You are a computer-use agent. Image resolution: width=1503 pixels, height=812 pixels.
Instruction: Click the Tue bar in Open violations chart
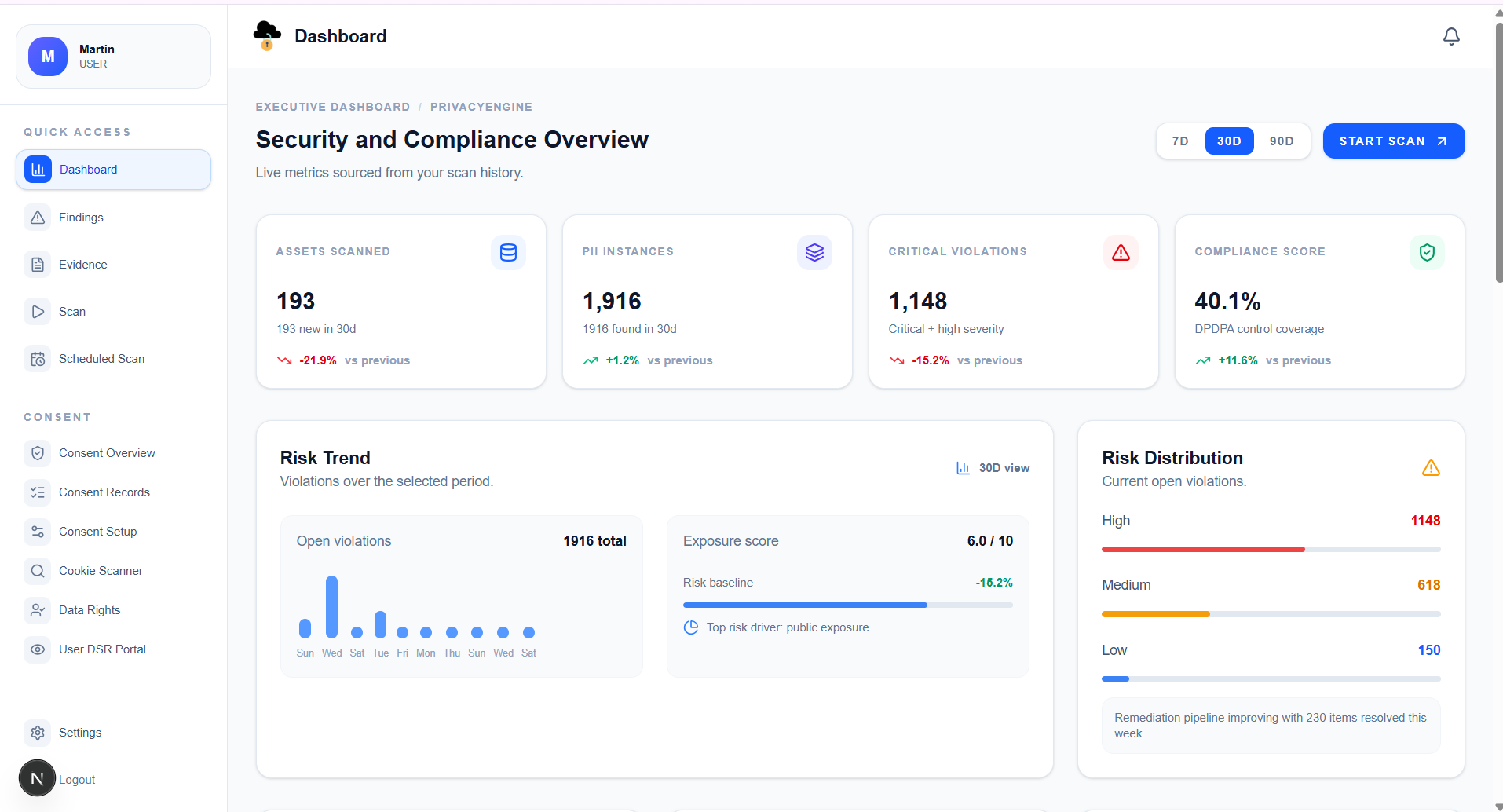[381, 624]
